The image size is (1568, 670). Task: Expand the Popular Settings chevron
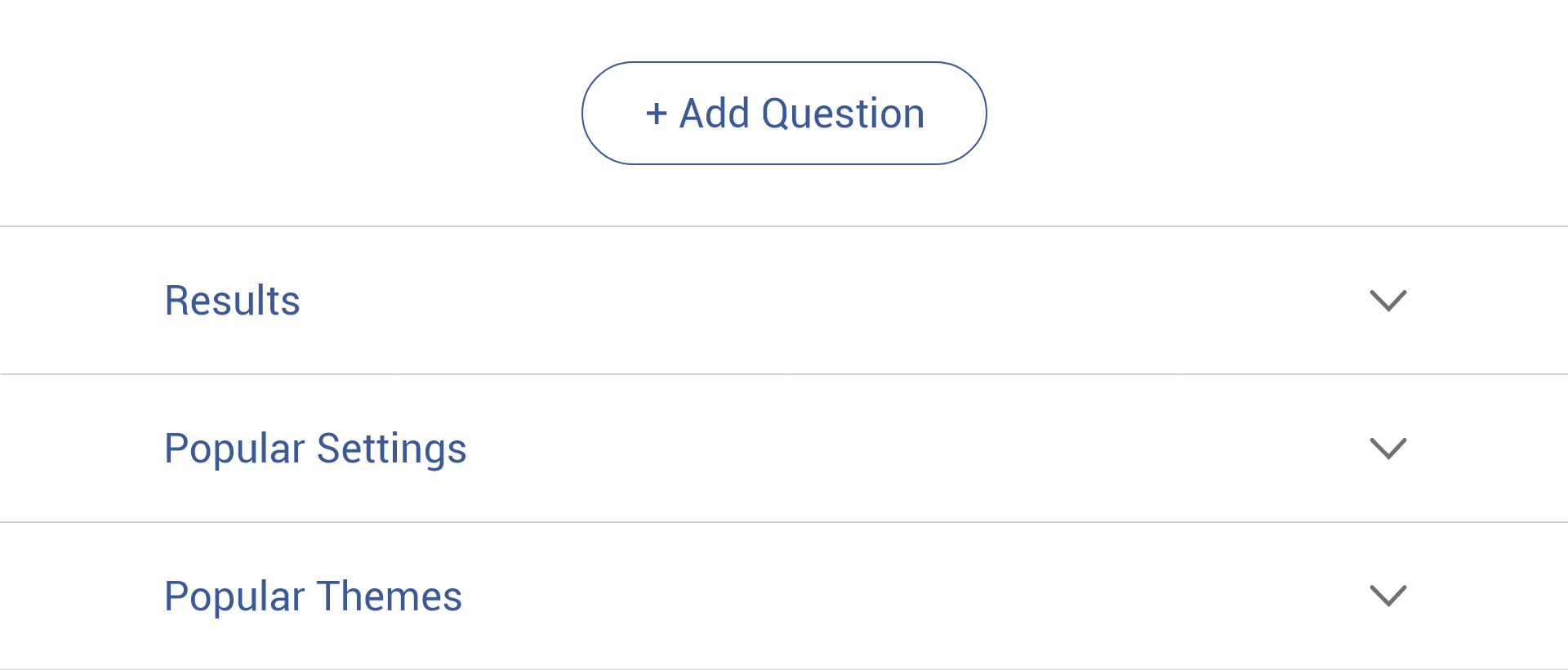1388,449
